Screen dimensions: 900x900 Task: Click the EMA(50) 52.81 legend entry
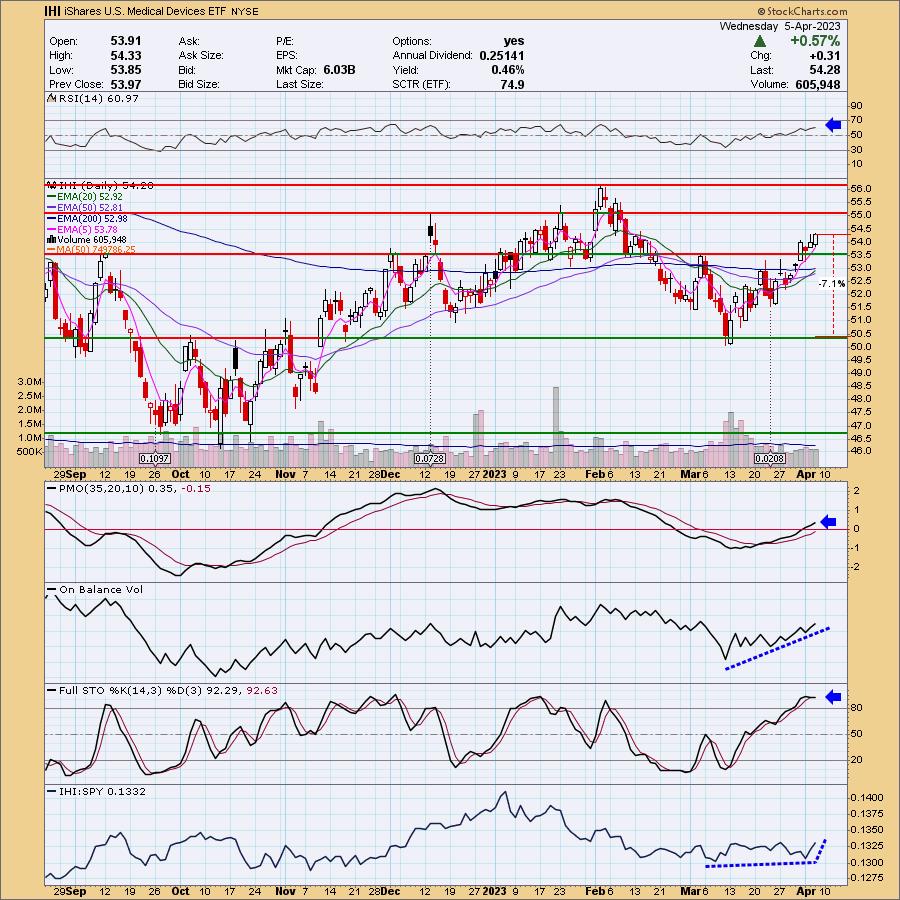(85, 207)
